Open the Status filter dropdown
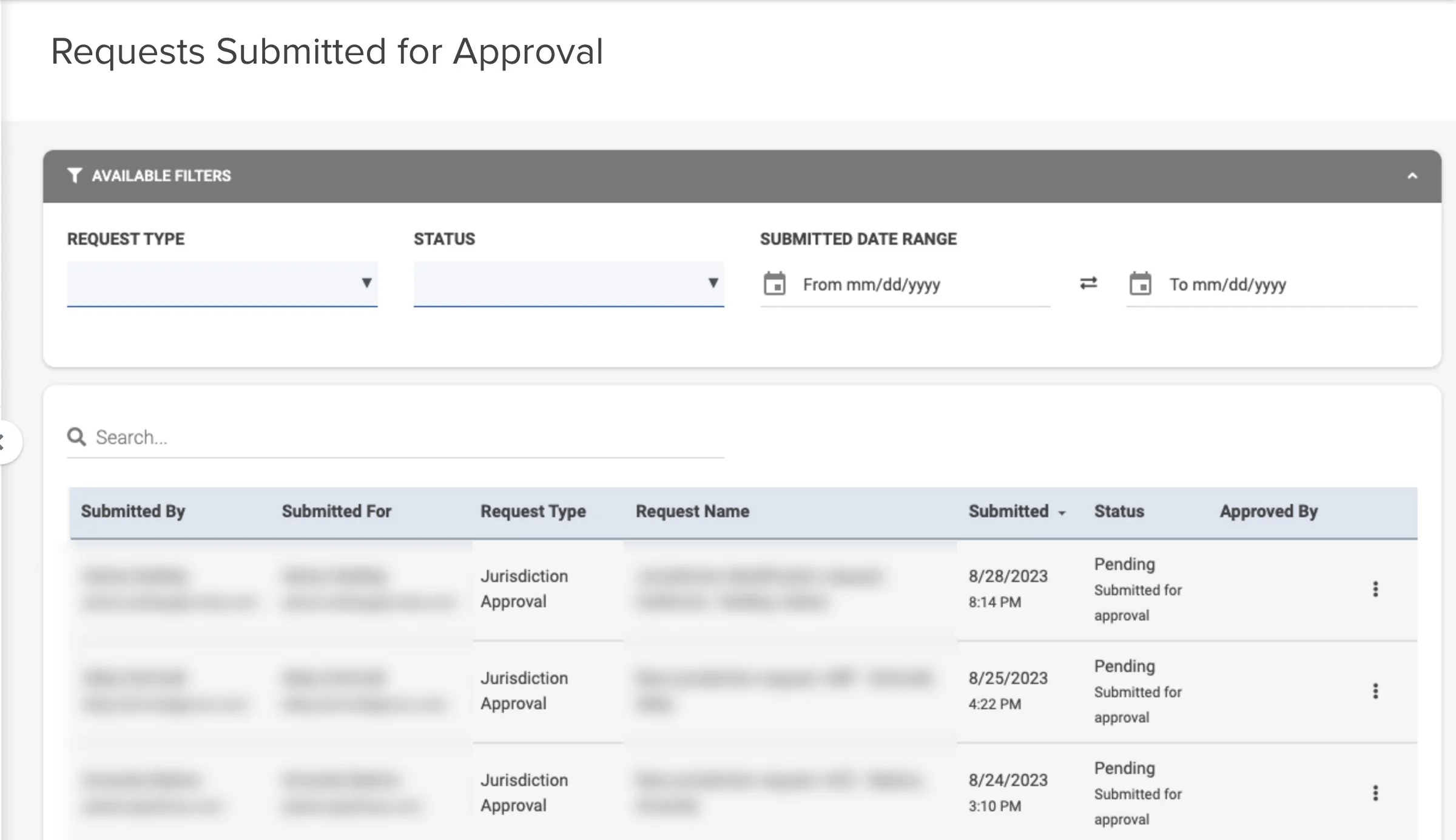 tap(568, 284)
